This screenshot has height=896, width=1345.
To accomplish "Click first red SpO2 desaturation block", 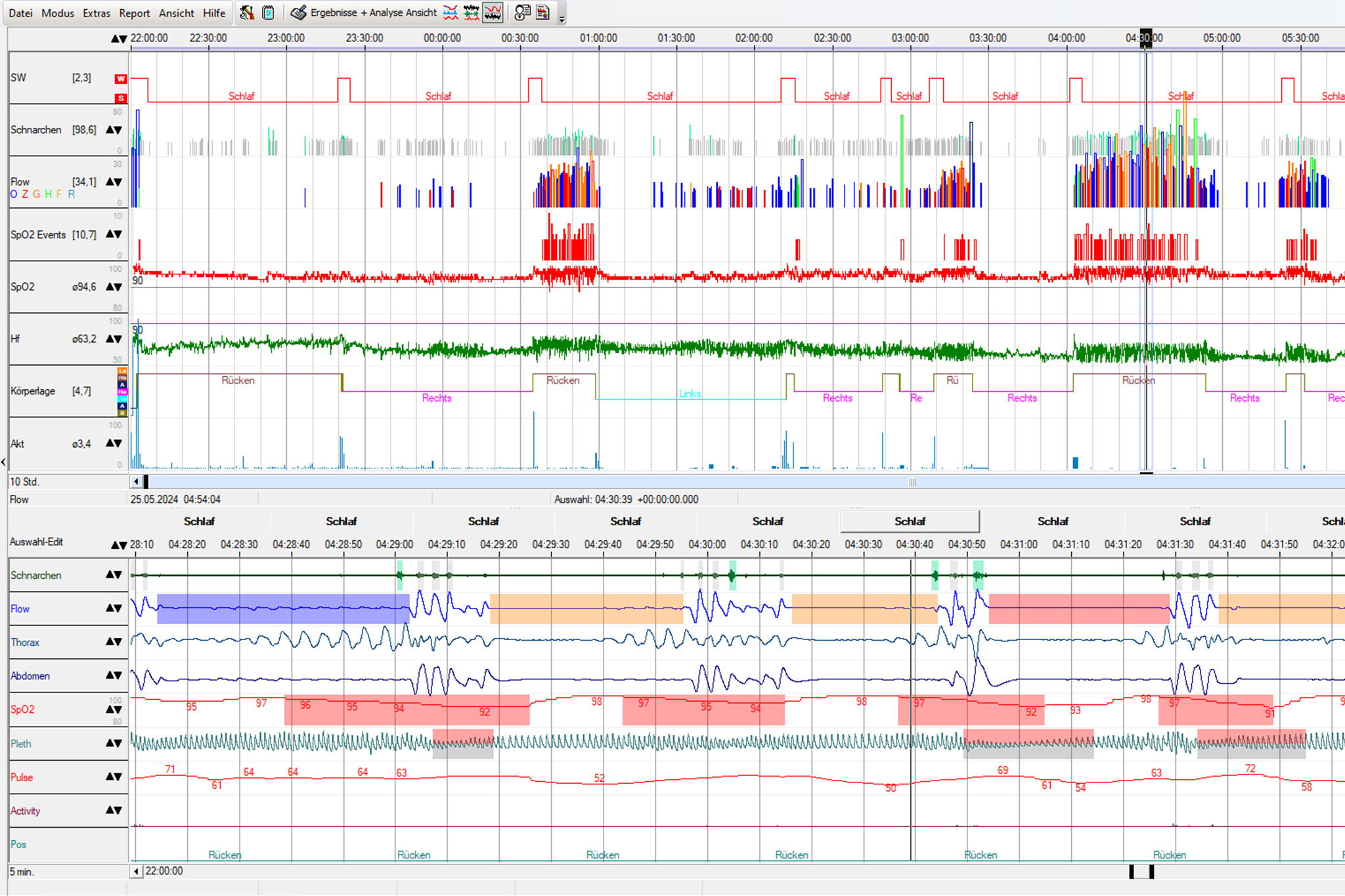I will (407, 710).
